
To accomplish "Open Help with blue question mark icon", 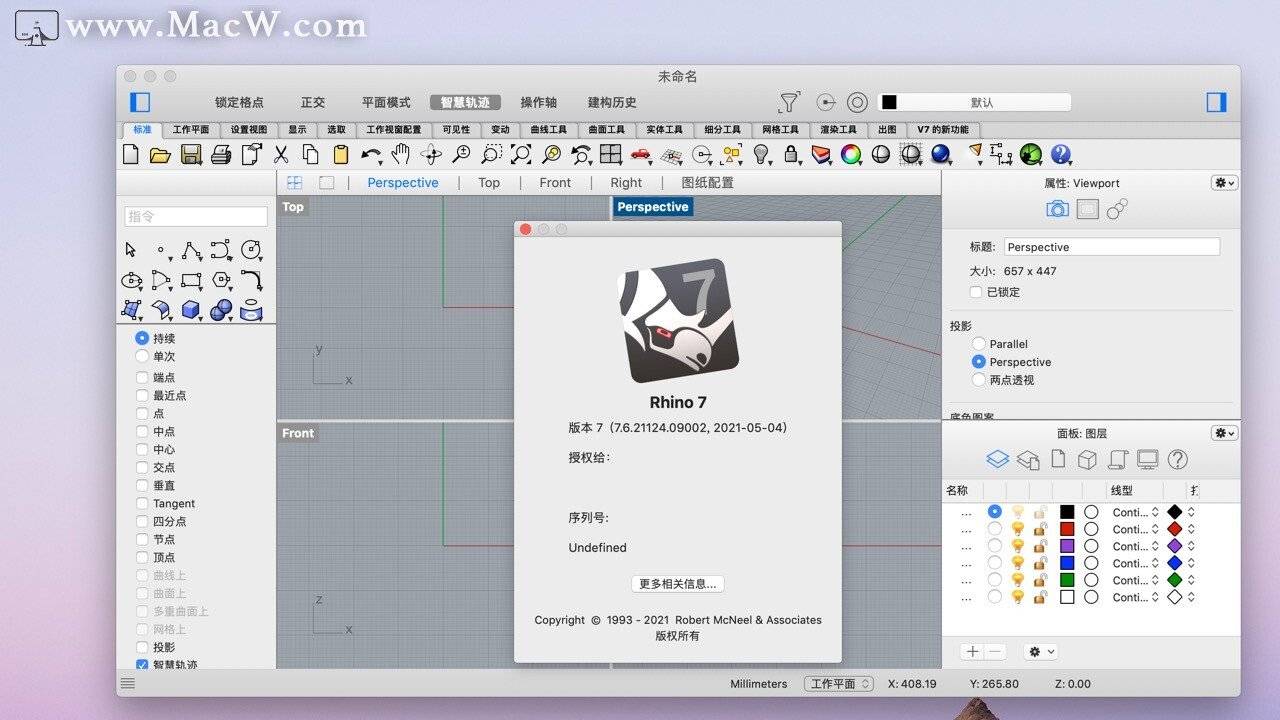I will coord(1061,154).
